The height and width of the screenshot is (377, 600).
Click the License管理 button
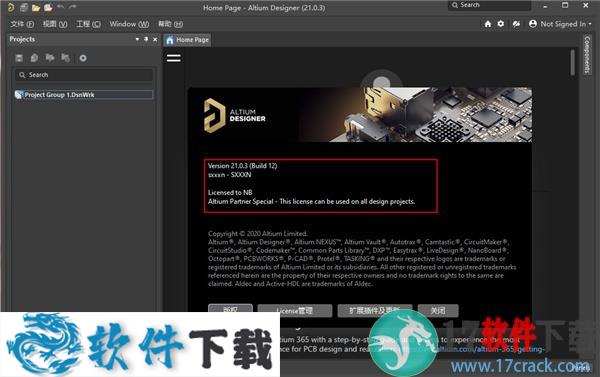(295, 311)
